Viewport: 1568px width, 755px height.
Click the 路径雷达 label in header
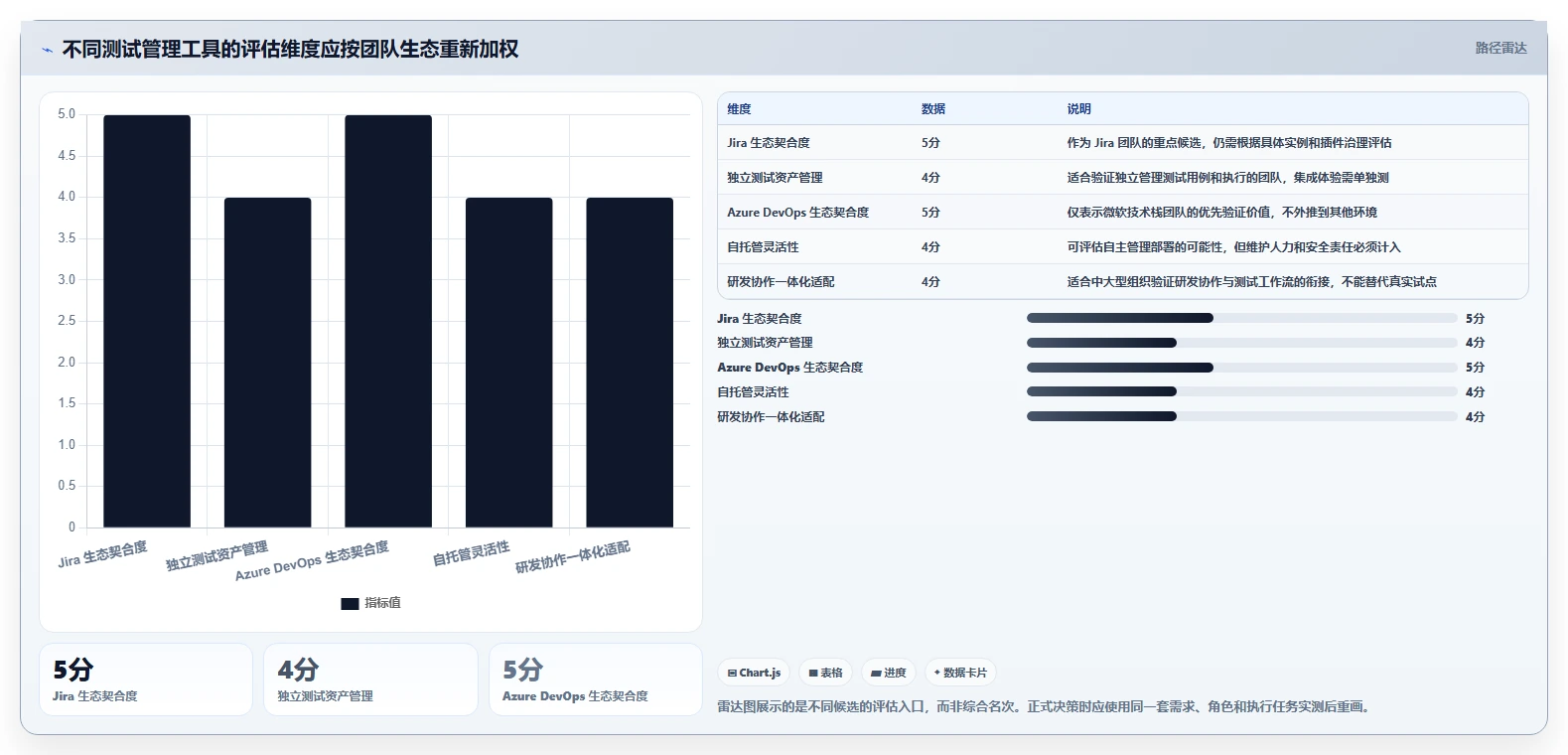point(1500,48)
